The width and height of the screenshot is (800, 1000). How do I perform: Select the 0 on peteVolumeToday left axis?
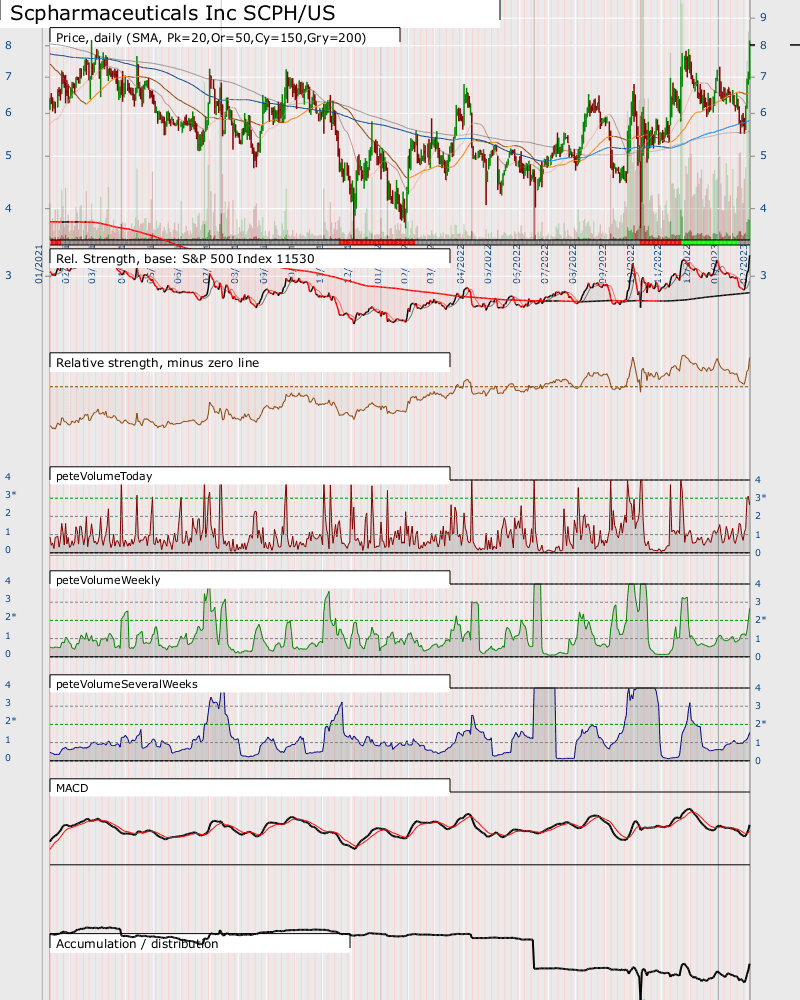[x=8, y=550]
